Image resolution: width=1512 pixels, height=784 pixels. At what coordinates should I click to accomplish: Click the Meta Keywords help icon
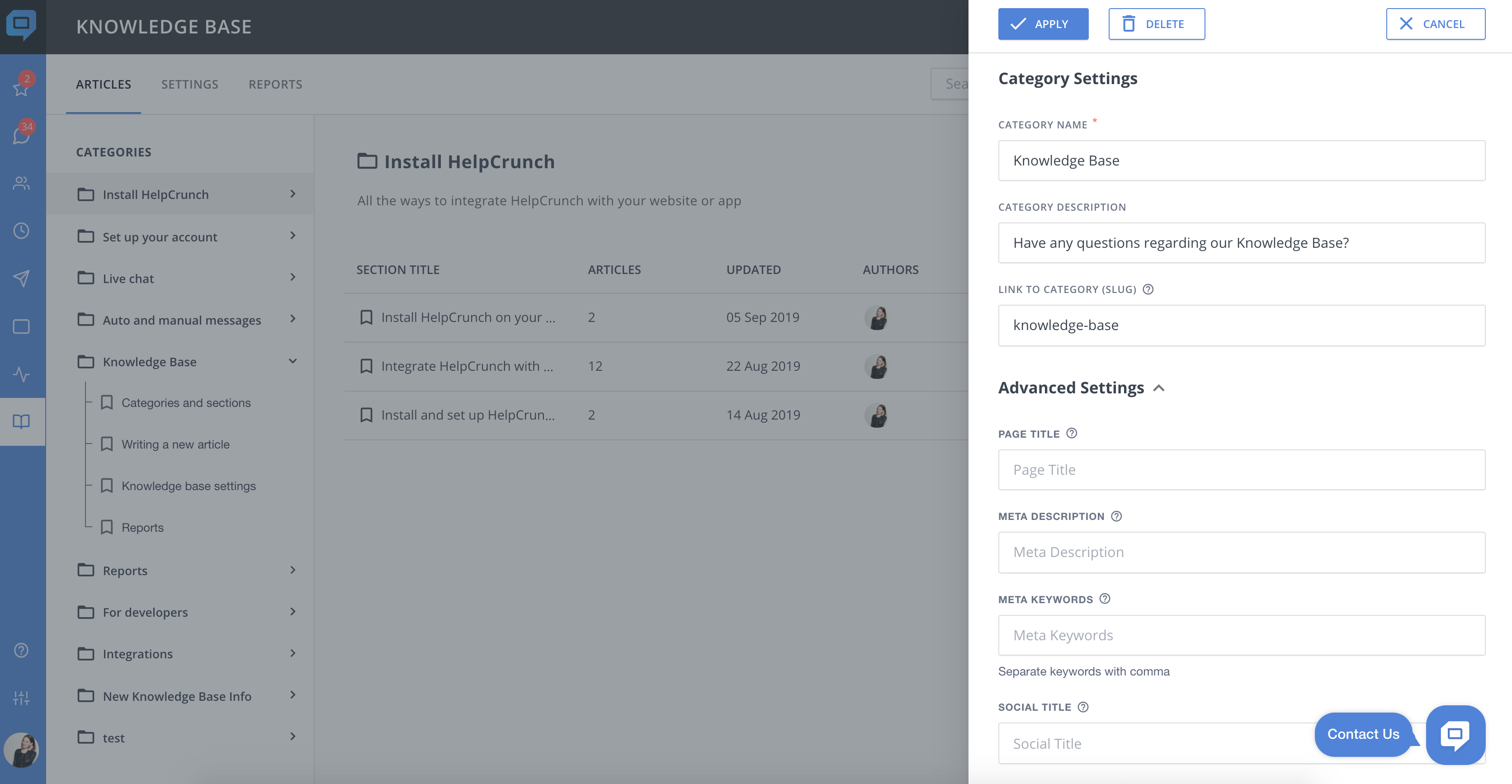coord(1105,599)
